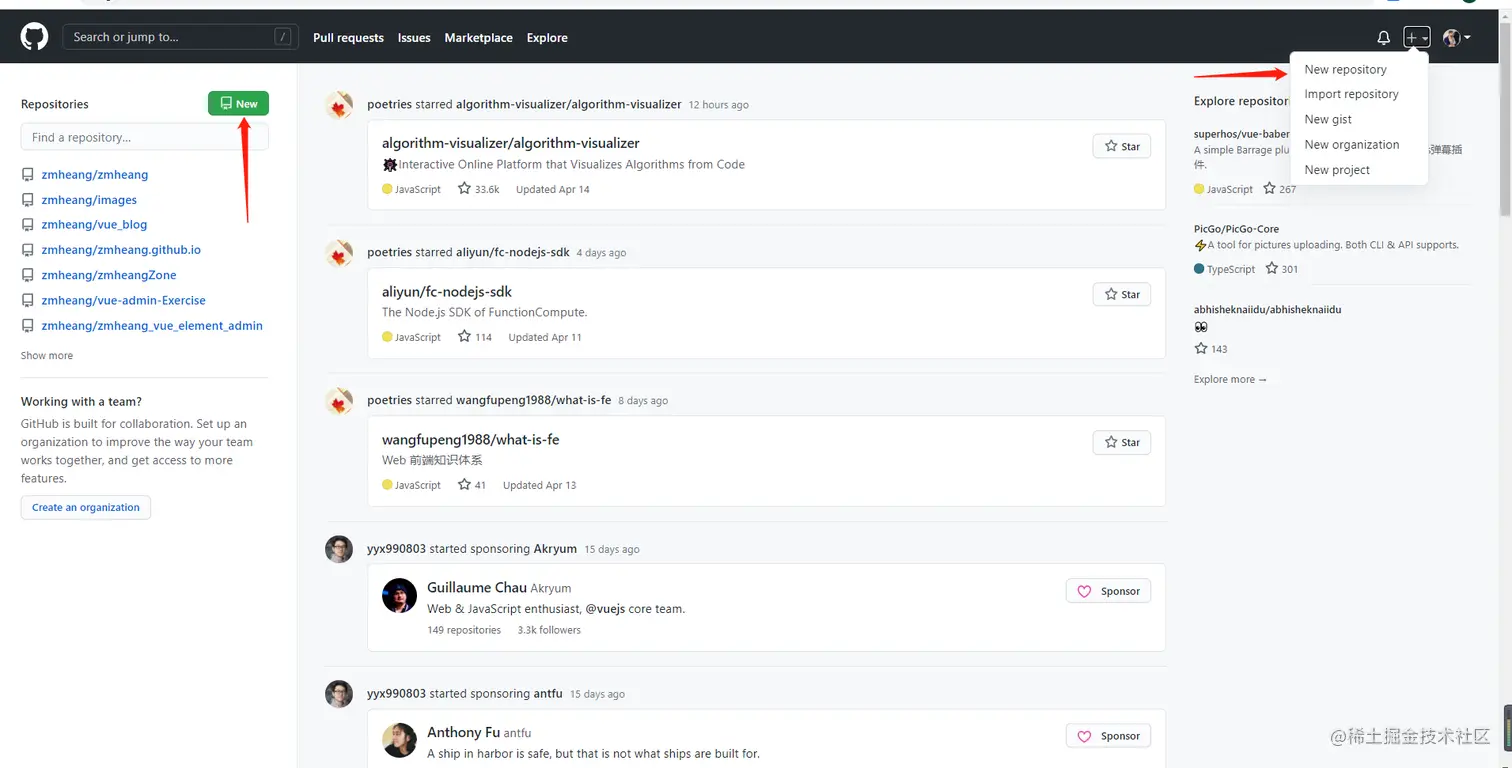The image size is (1512, 768).
Task: Click the GitHub Octocat logo
Action: [33, 36]
